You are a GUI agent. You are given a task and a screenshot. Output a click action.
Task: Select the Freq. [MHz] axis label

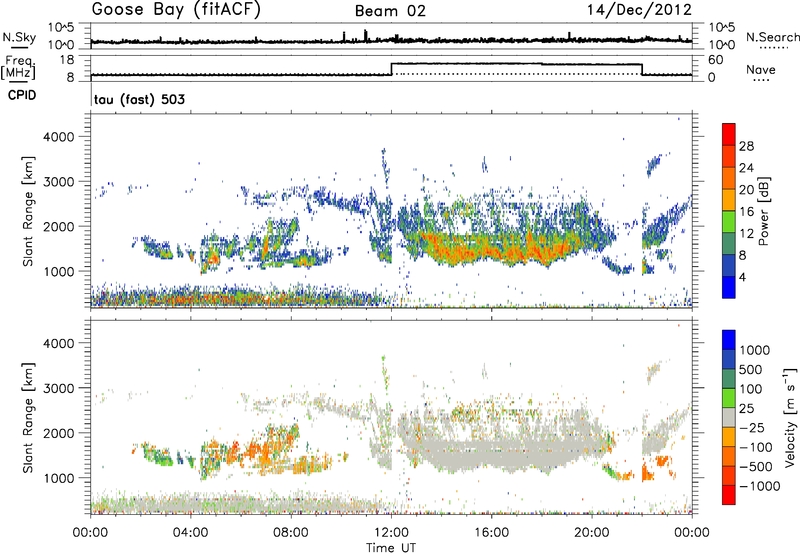tap(19, 67)
